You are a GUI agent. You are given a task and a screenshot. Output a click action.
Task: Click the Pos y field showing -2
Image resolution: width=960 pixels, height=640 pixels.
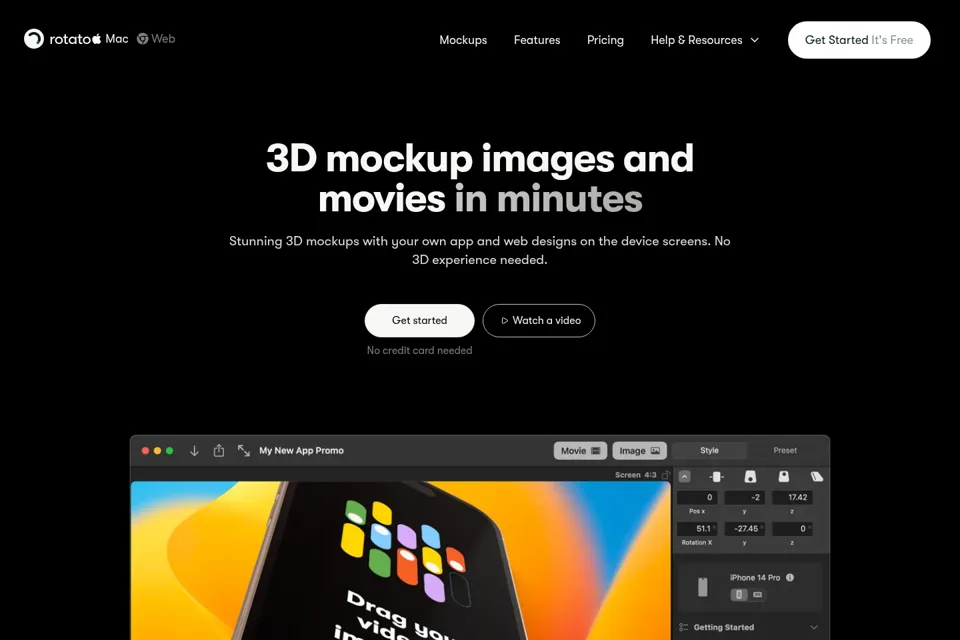[x=744, y=497]
